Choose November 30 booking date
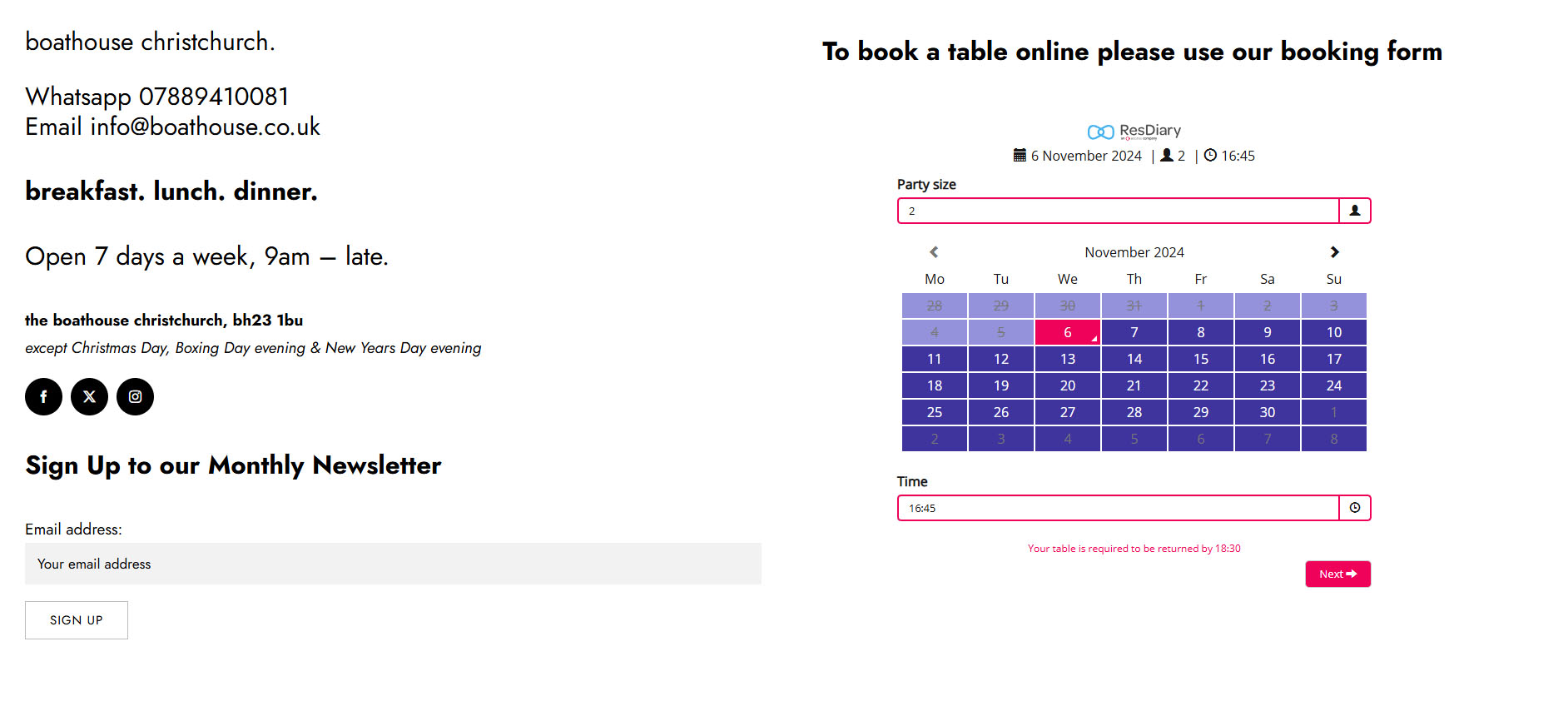1568x721 pixels. coord(1267,412)
